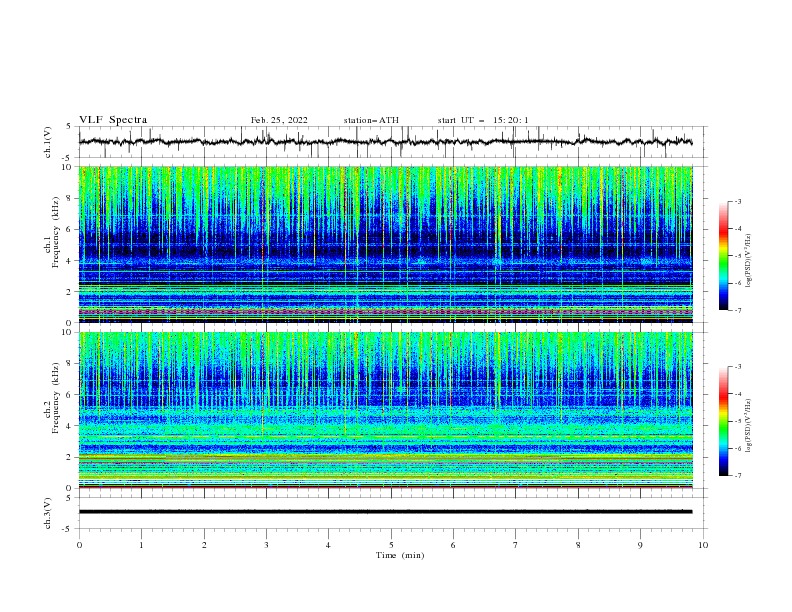The width and height of the screenshot is (792, 612).
Task: Click the "ch.1(V)" axis label
Action: point(48,142)
